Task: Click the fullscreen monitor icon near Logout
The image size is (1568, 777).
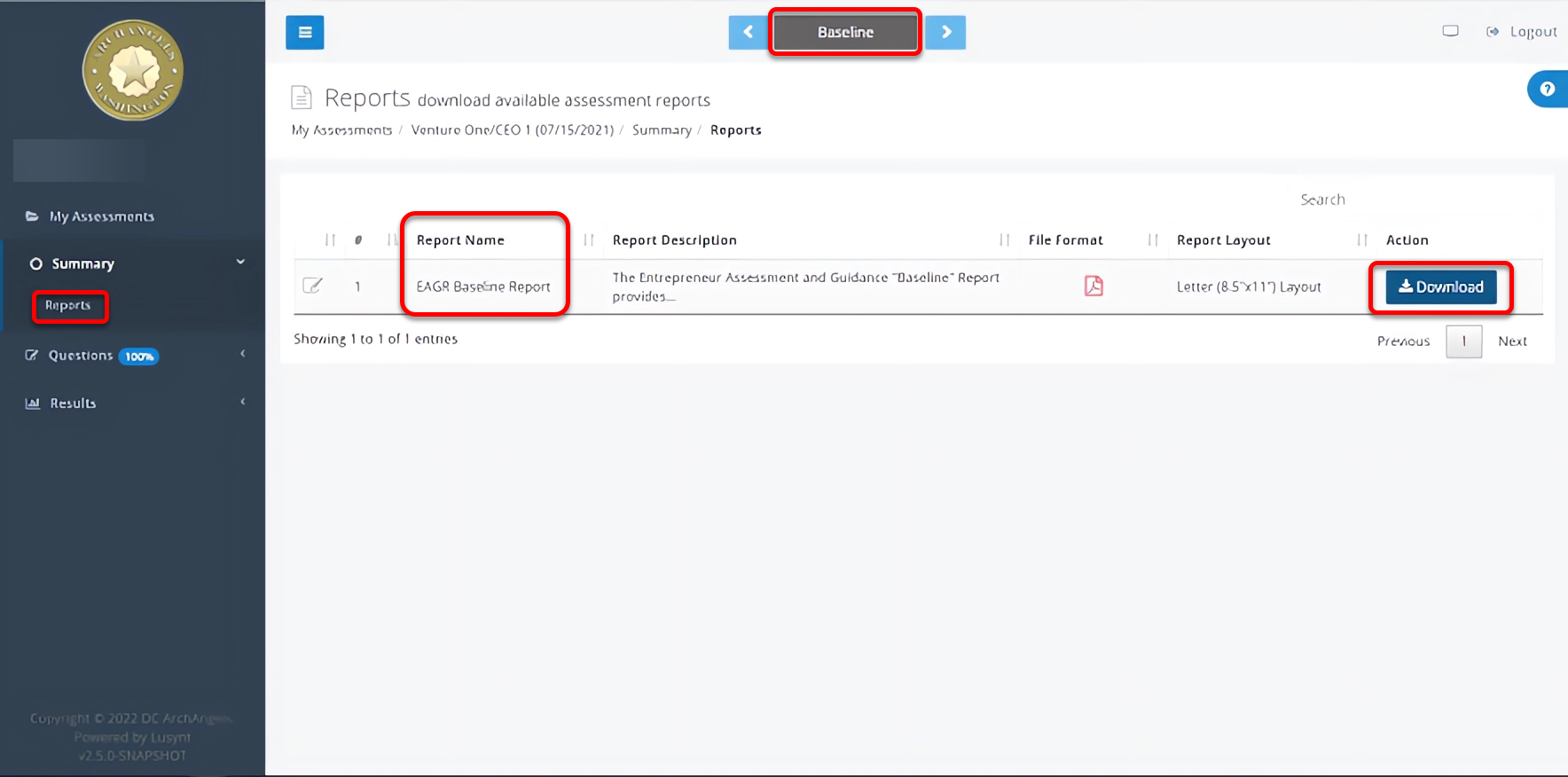Action: (x=1450, y=31)
